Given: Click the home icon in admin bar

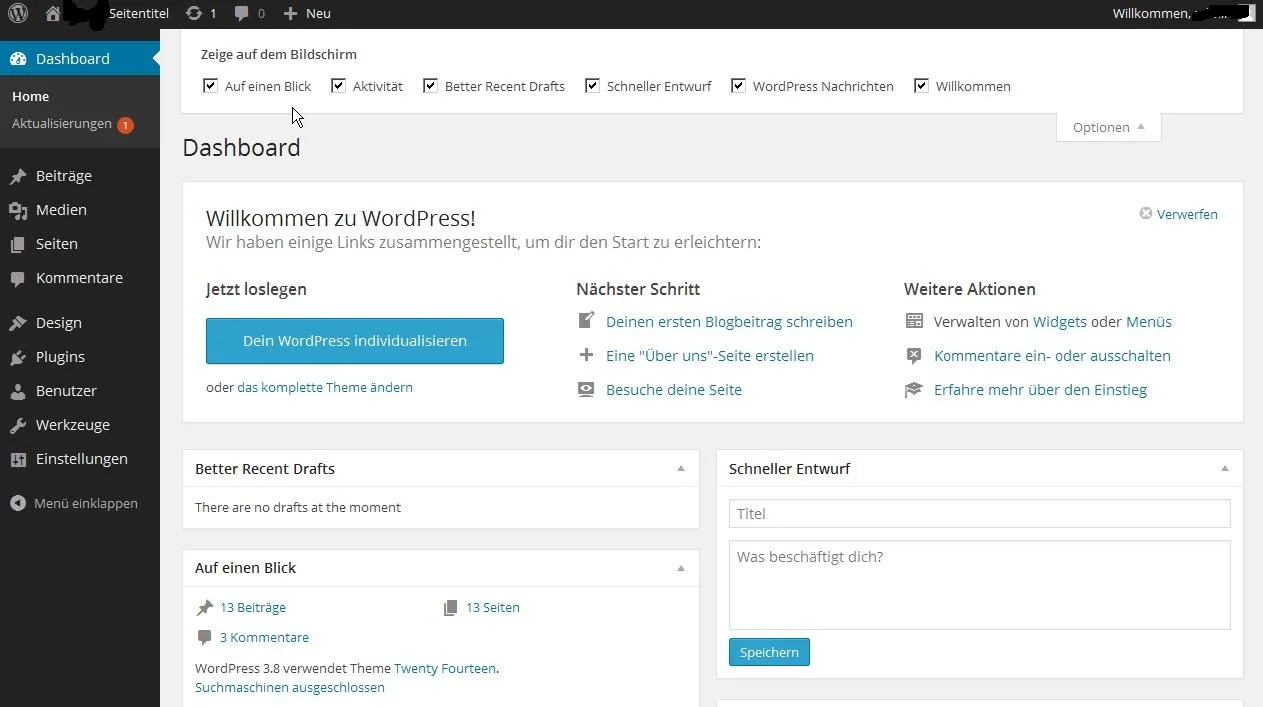Looking at the screenshot, I should pos(53,13).
